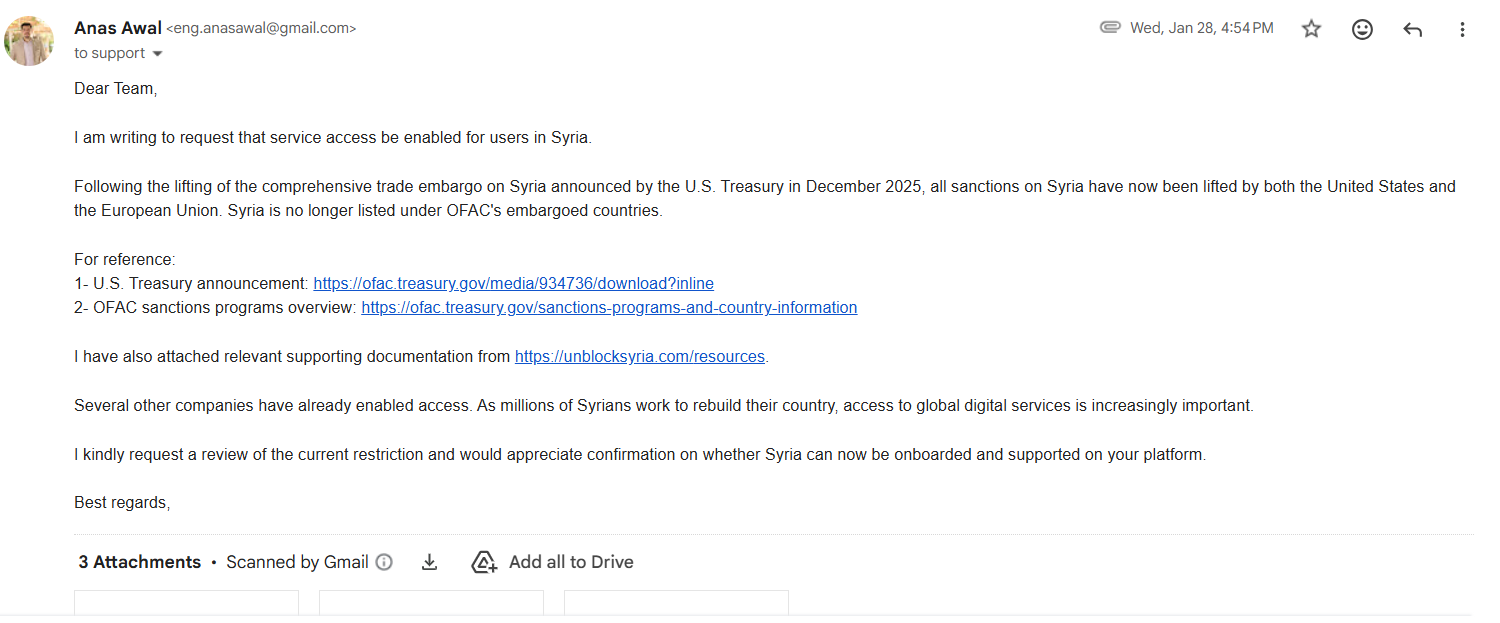Open the Scanned by Gmail info icon
This screenshot has height=623, width=1500.
point(384,562)
